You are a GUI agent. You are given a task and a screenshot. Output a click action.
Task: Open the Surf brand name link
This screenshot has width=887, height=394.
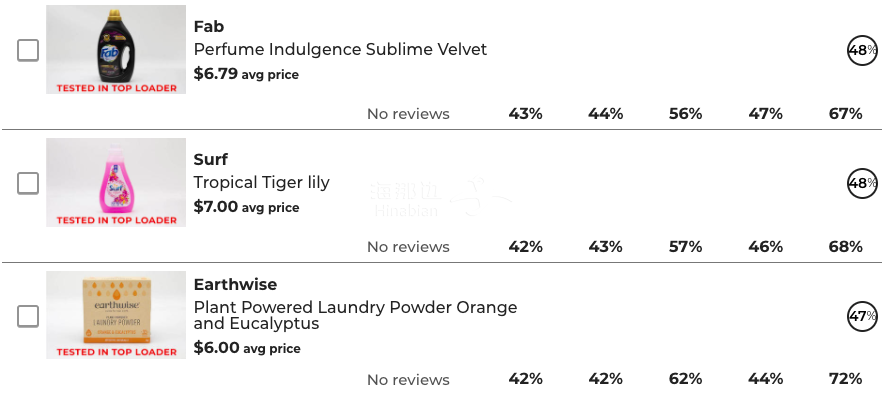[210, 160]
